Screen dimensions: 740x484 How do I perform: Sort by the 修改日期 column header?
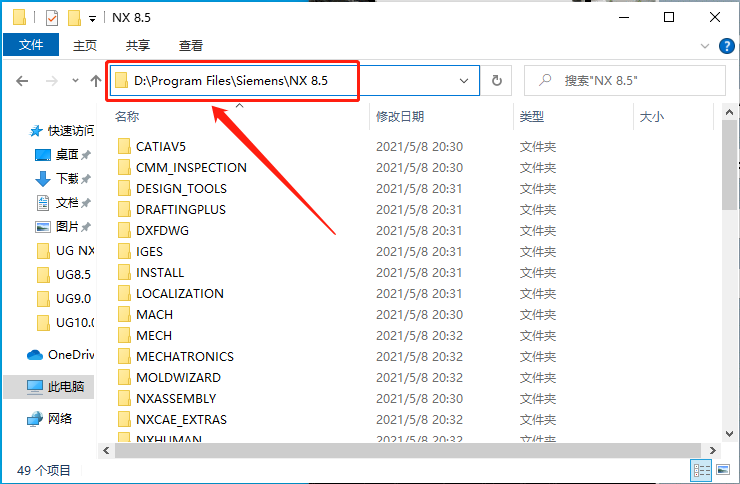(400, 117)
